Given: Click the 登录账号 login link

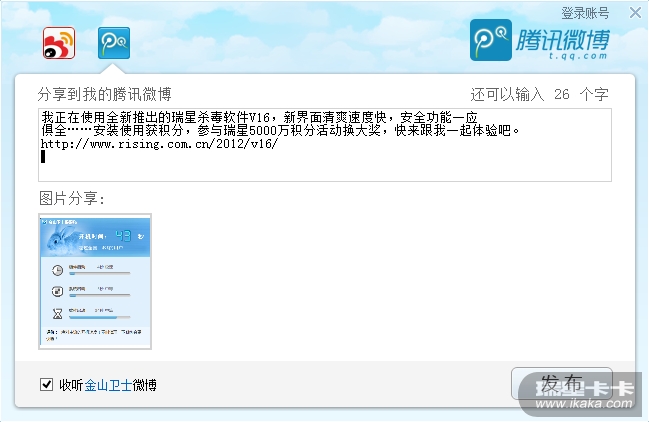Looking at the screenshot, I should [585, 13].
